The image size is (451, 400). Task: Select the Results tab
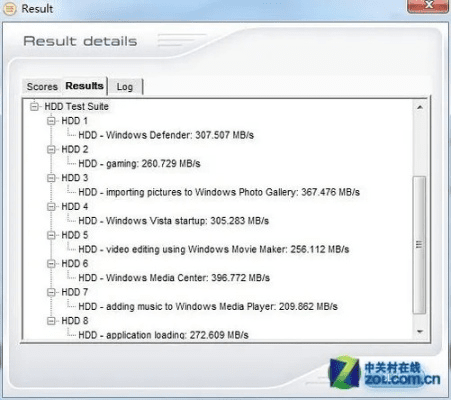tap(85, 86)
